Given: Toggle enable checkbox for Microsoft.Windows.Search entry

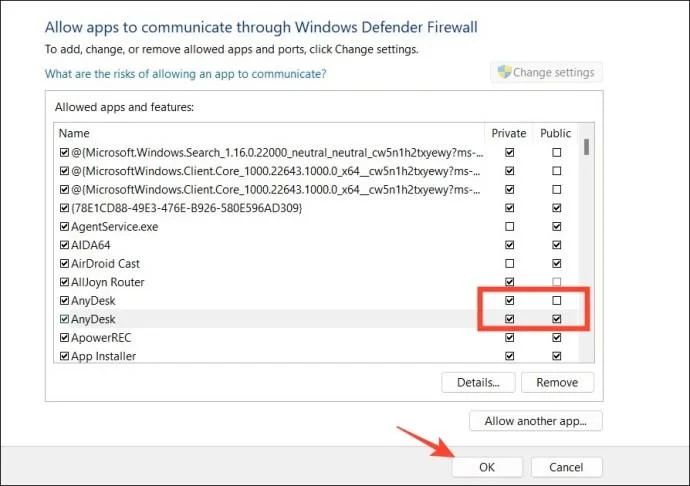Looking at the screenshot, I should pos(64,152).
